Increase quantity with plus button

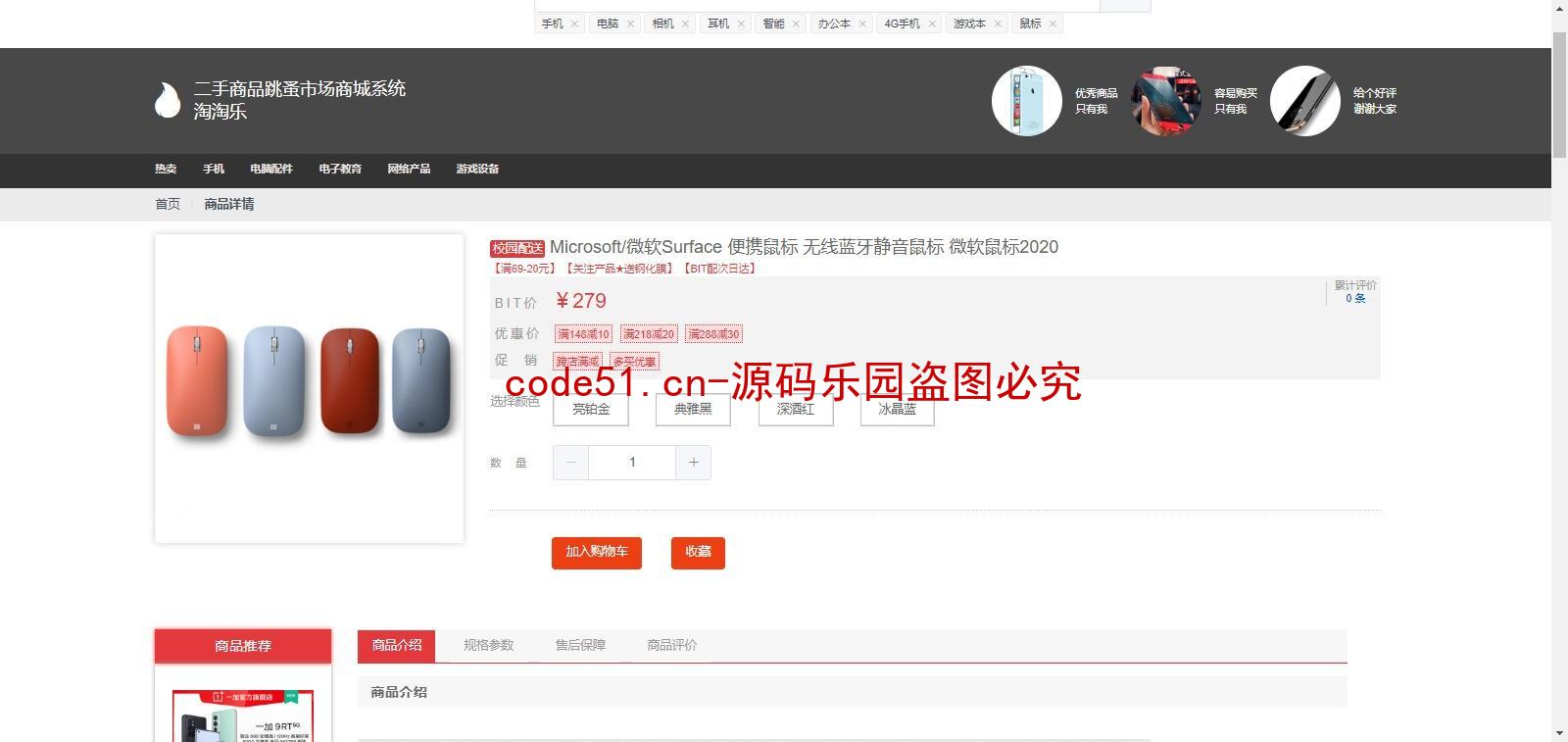coord(693,463)
